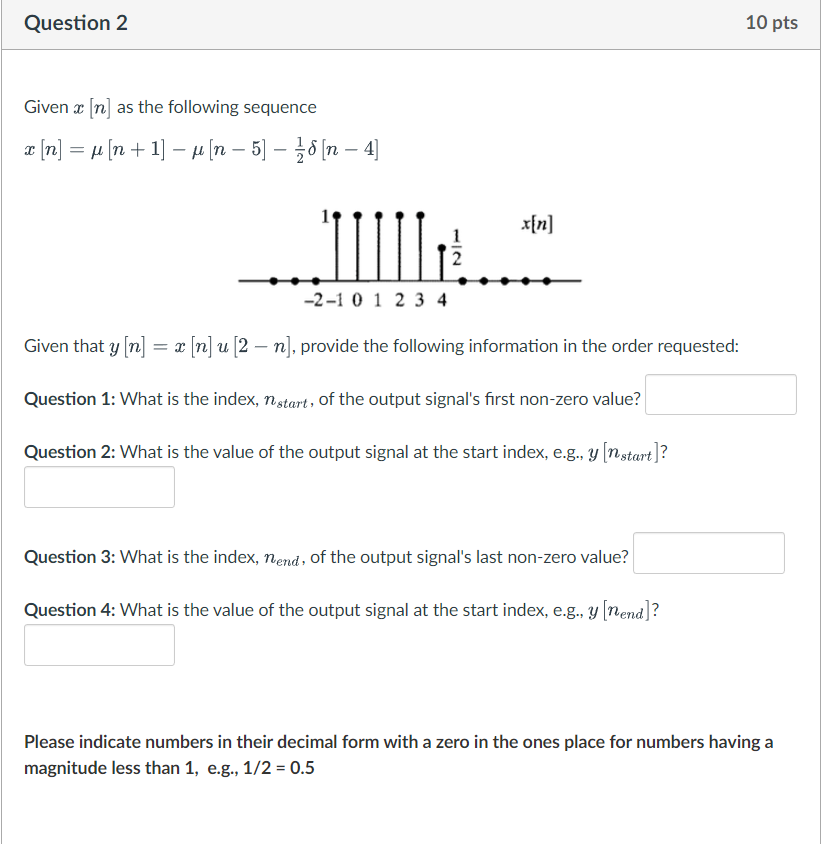Click the Question 2 answer input field
This screenshot has width=822, height=844.
click(x=99, y=486)
